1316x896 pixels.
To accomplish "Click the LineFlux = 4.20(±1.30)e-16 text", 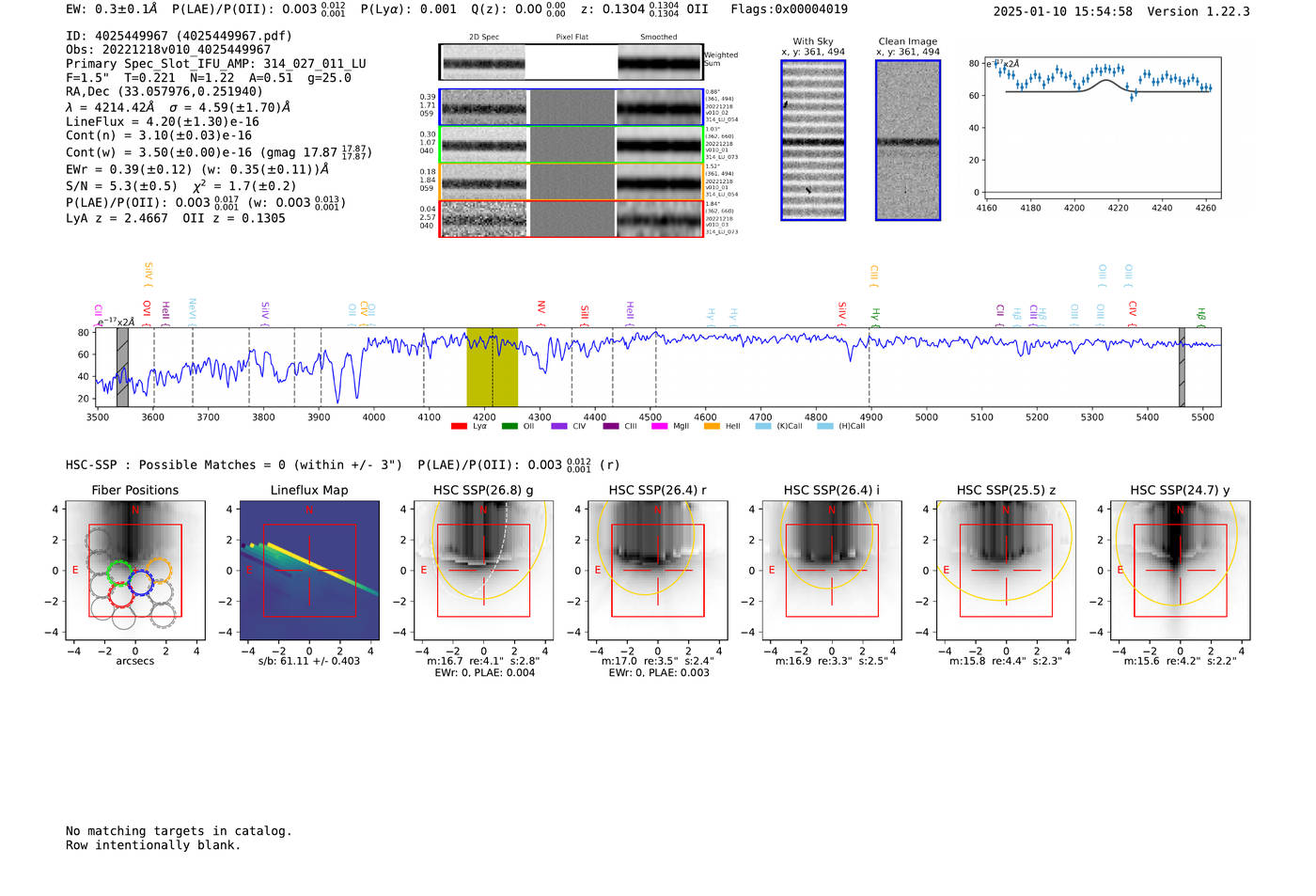I will coord(163,122).
